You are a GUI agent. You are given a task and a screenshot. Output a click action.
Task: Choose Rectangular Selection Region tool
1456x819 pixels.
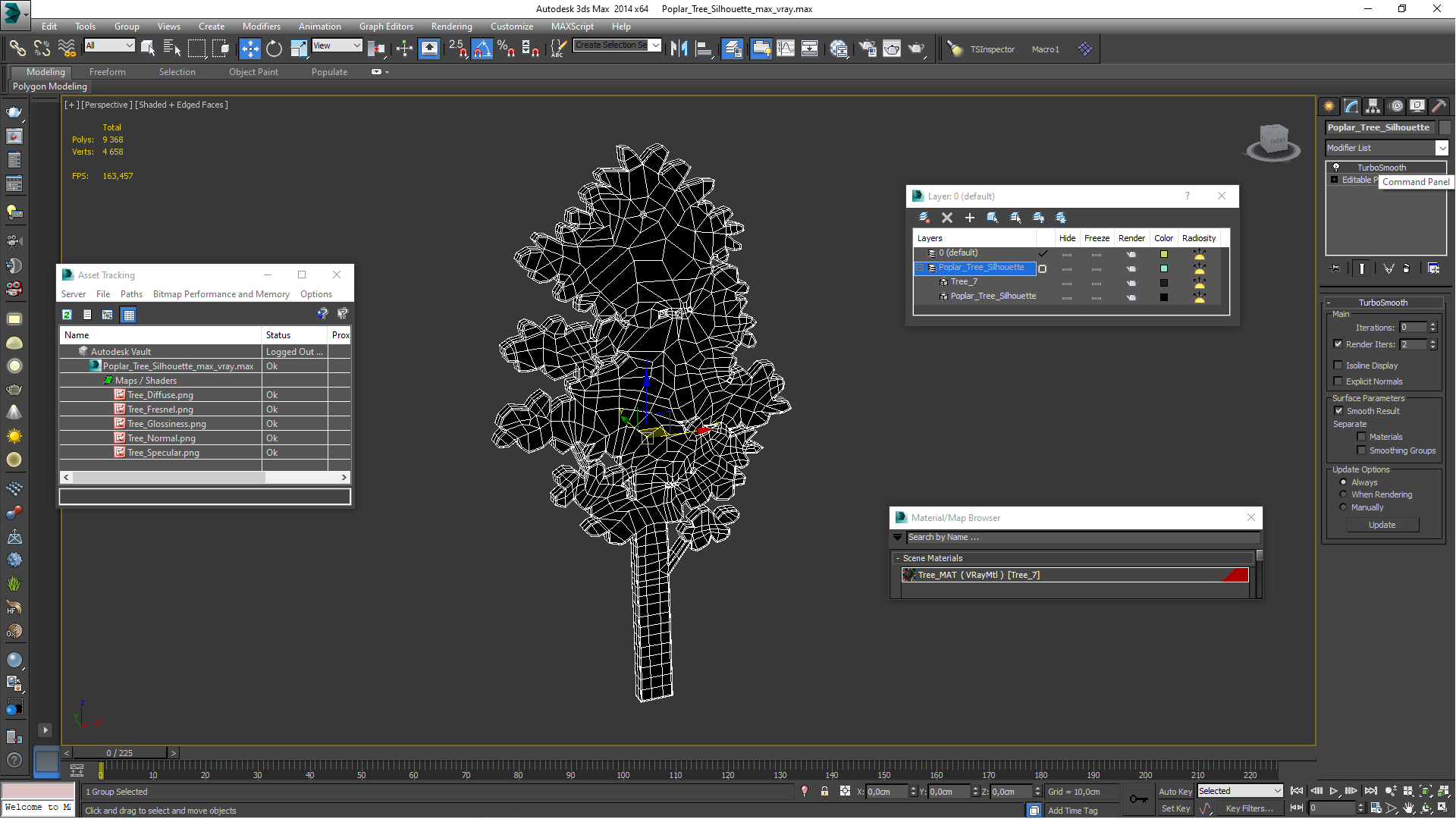tap(196, 49)
